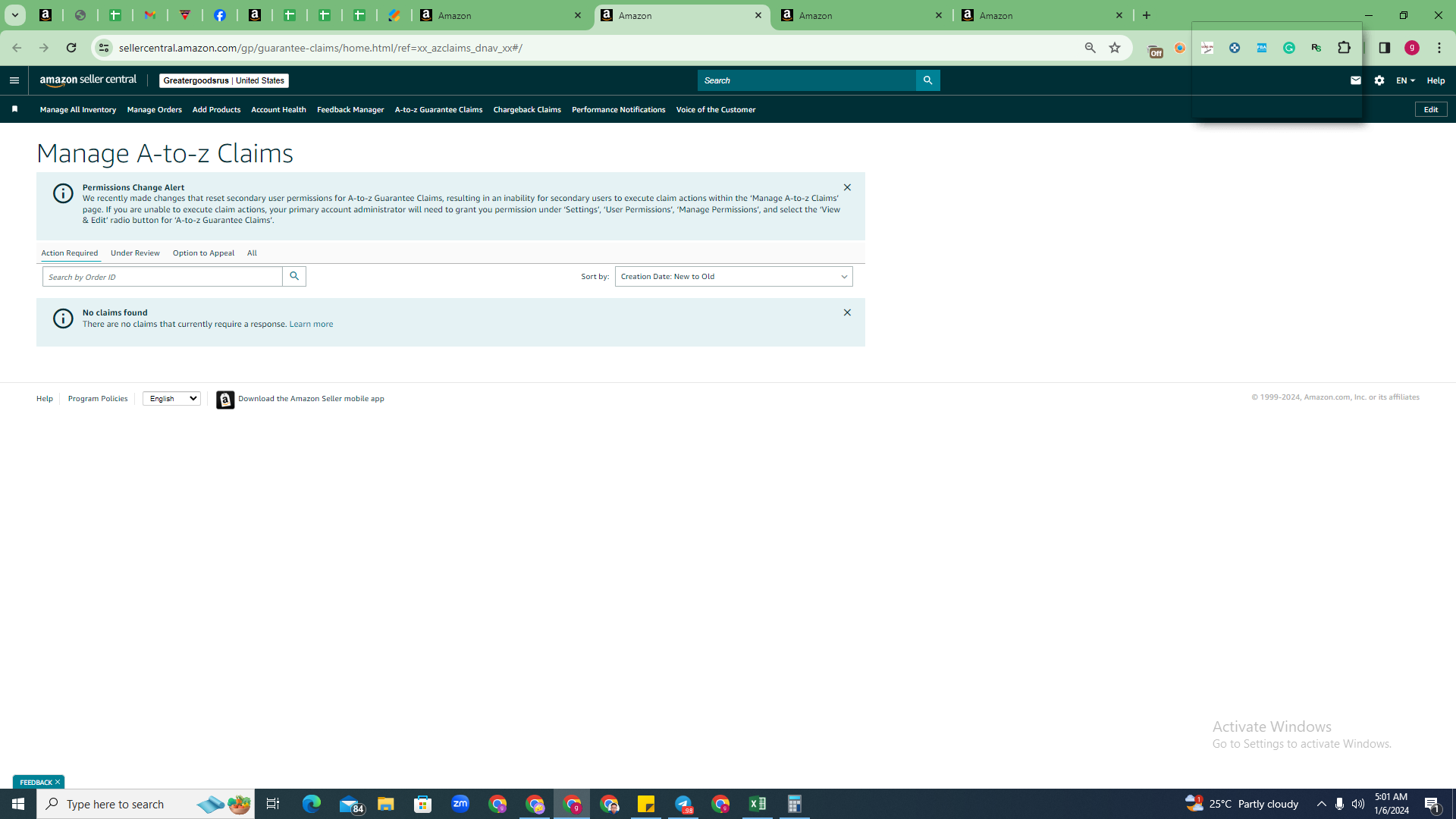The height and width of the screenshot is (819, 1456).
Task: Click the FBA extension icon
Action: tap(1262, 48)
